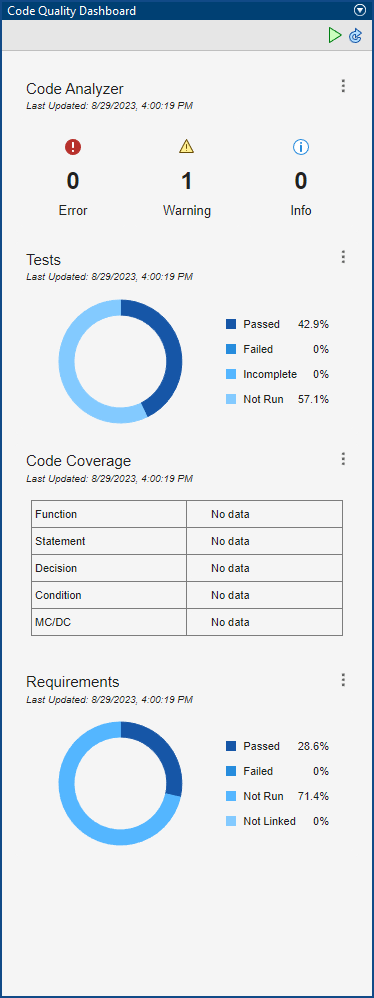This screenshot has height=998, width=374.
Task: Click the blue Info circle icon
Action: 301,148
